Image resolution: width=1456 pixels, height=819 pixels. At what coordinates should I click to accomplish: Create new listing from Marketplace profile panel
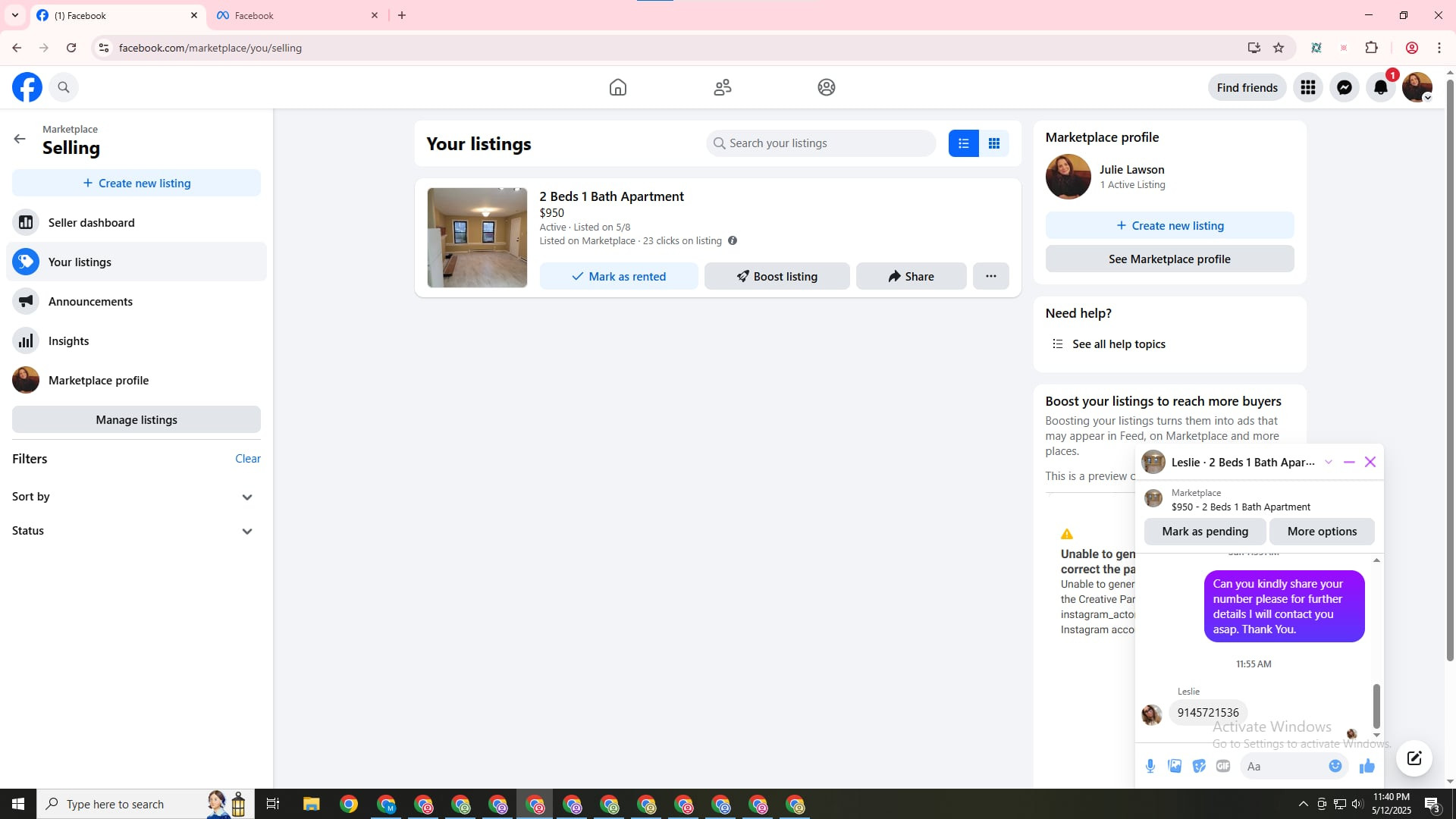coord(1170,225)
